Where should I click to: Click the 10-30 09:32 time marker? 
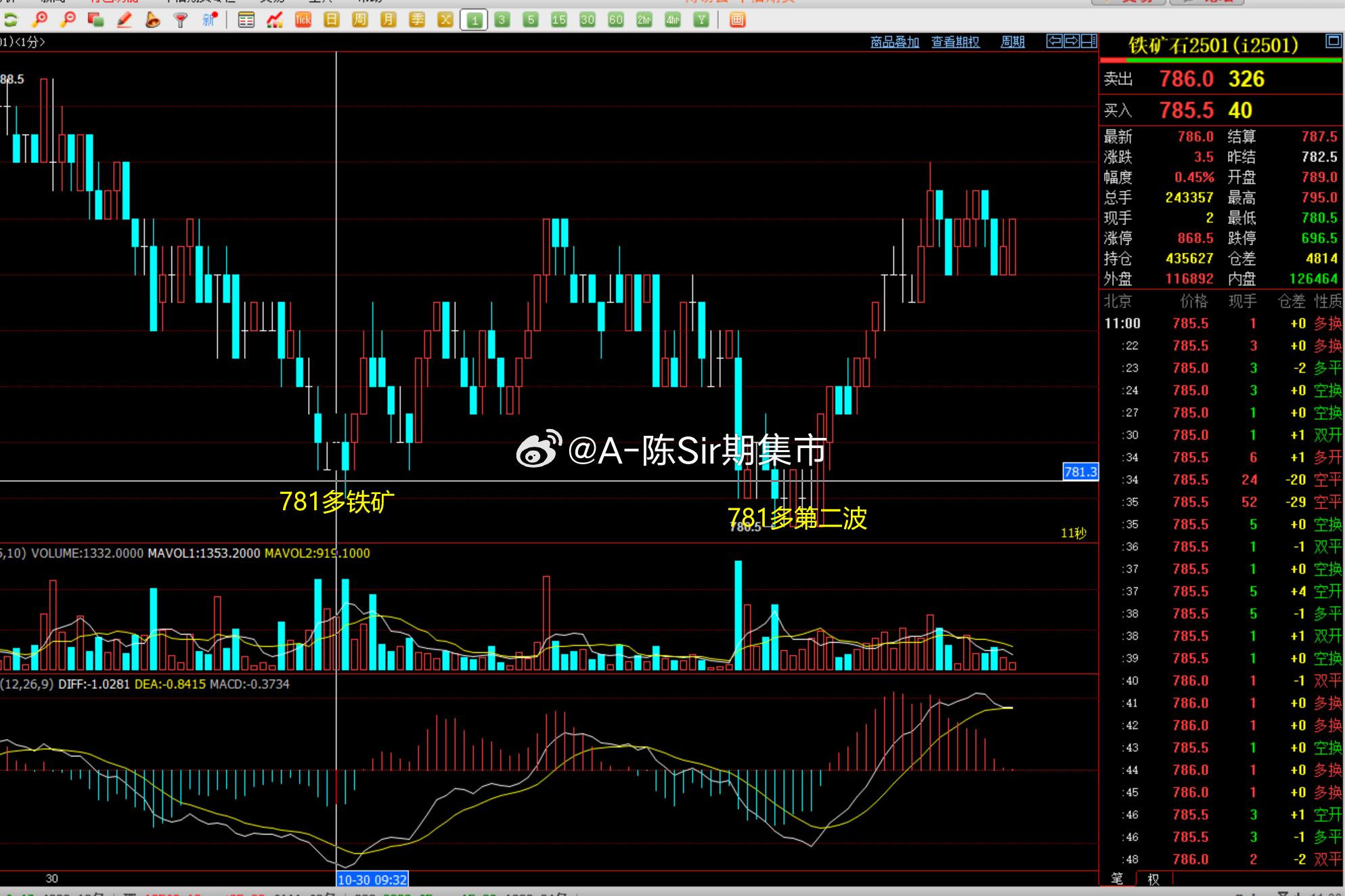pyautogui.click(x=372, y=880)
